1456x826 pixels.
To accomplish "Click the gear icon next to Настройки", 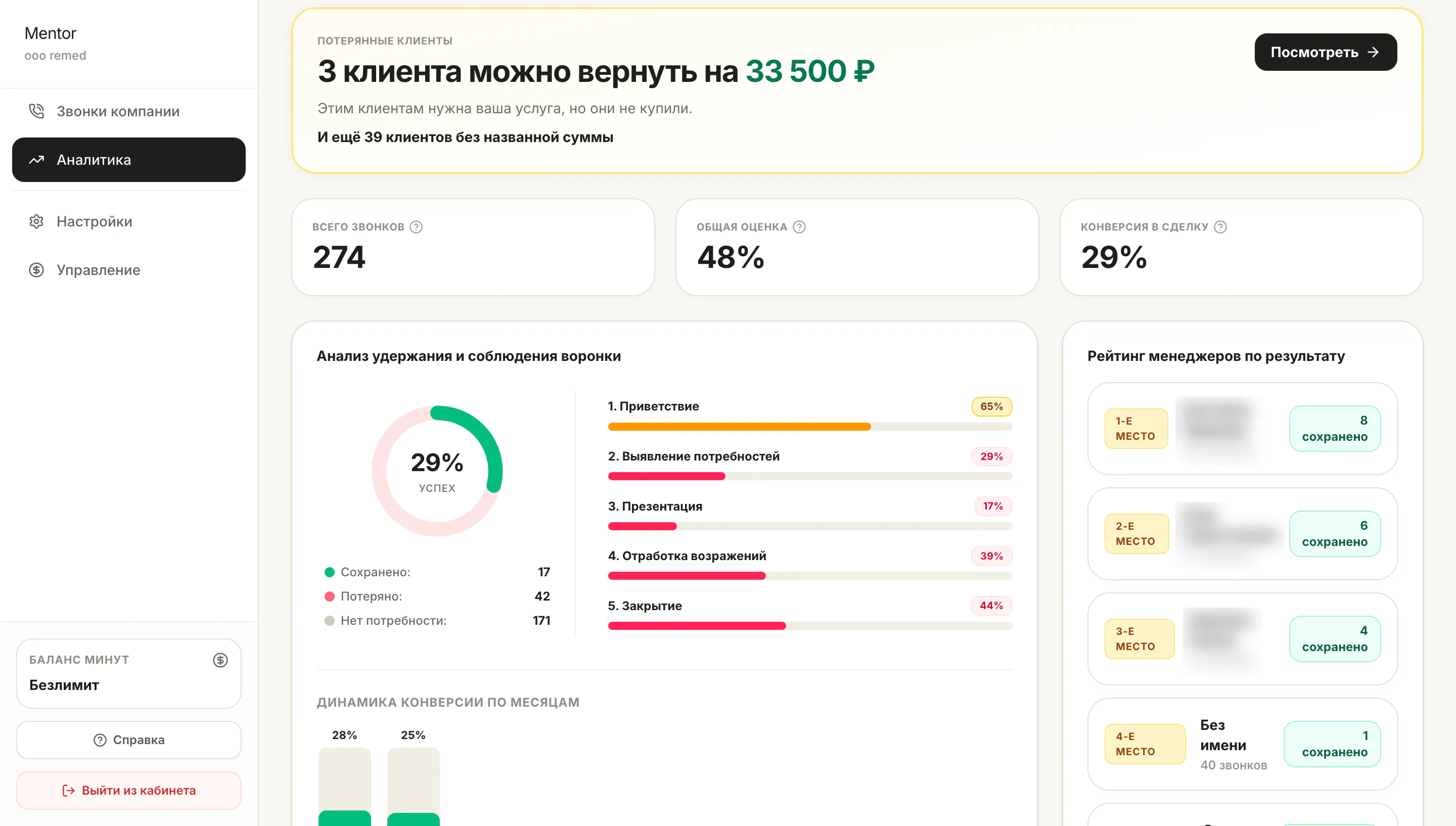I will [x=36, y=221].
